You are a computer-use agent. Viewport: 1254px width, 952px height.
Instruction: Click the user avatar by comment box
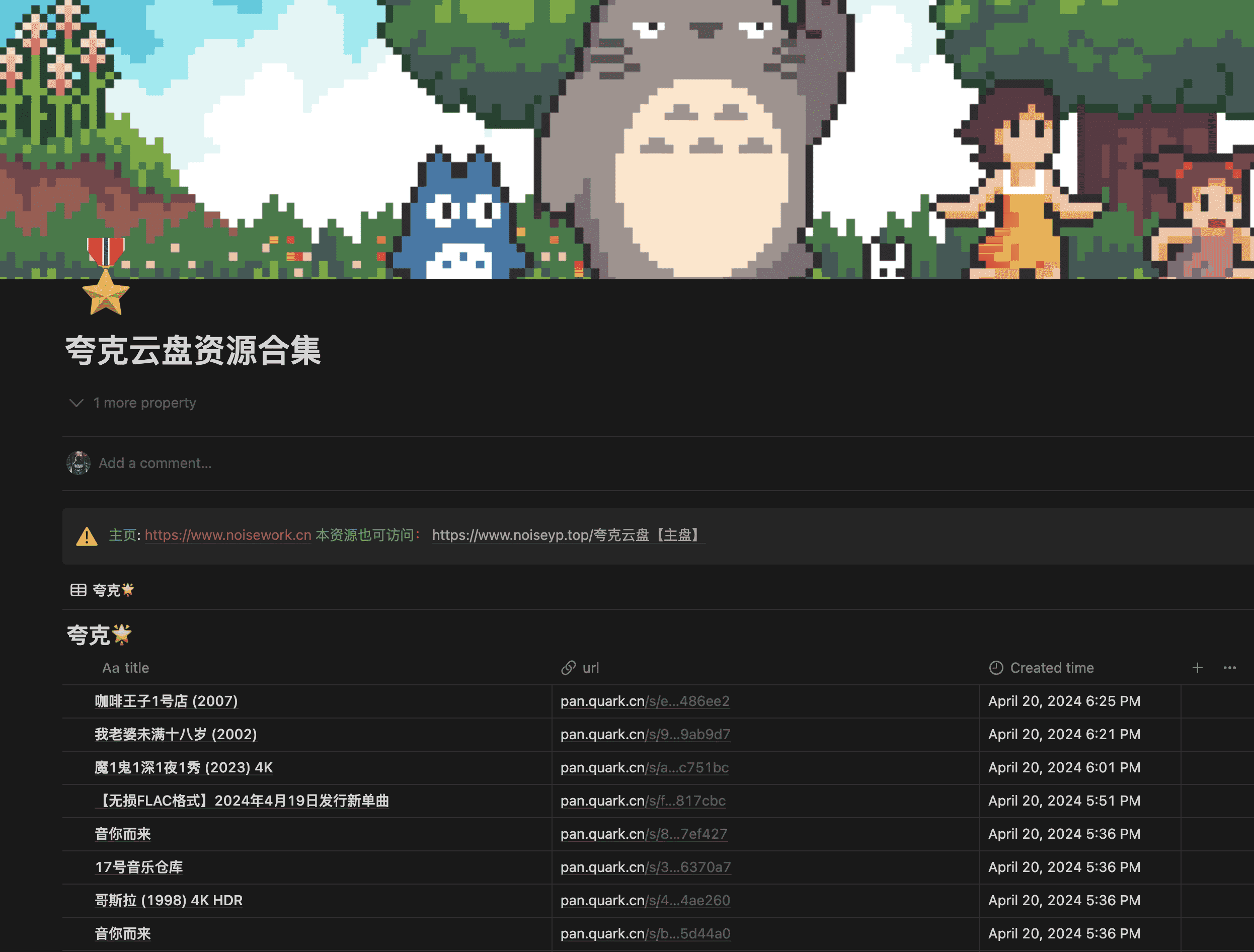point(78,463)
